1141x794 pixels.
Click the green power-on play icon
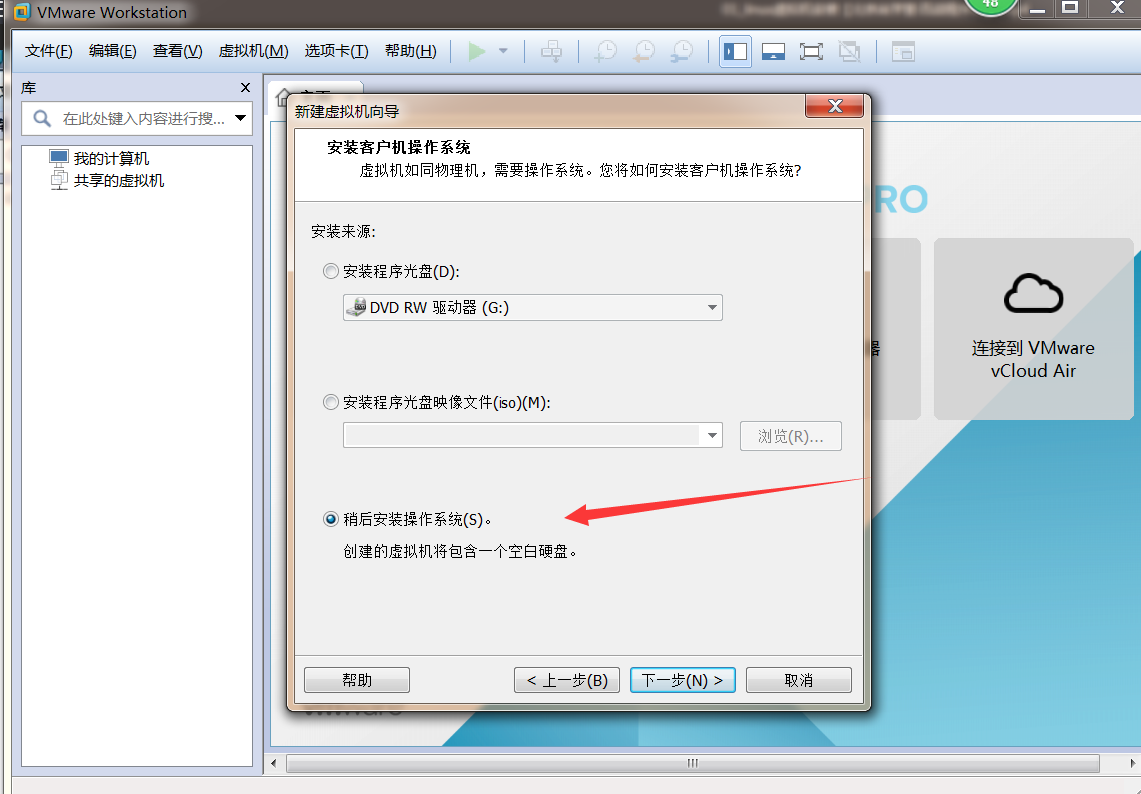click(x=477, y=52)
